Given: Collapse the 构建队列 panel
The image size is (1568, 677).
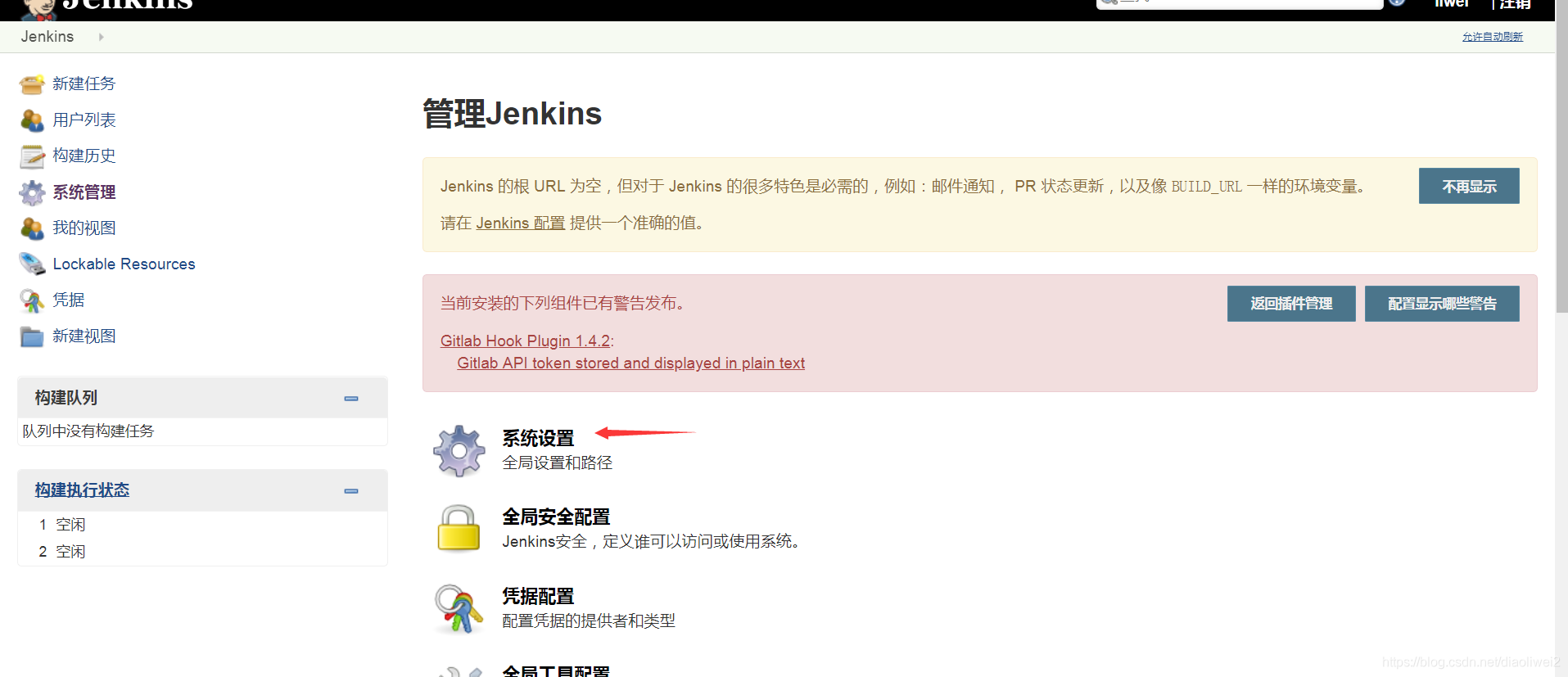Looking at the screenshot, I should pyautogui.click(x=351, y=399).
